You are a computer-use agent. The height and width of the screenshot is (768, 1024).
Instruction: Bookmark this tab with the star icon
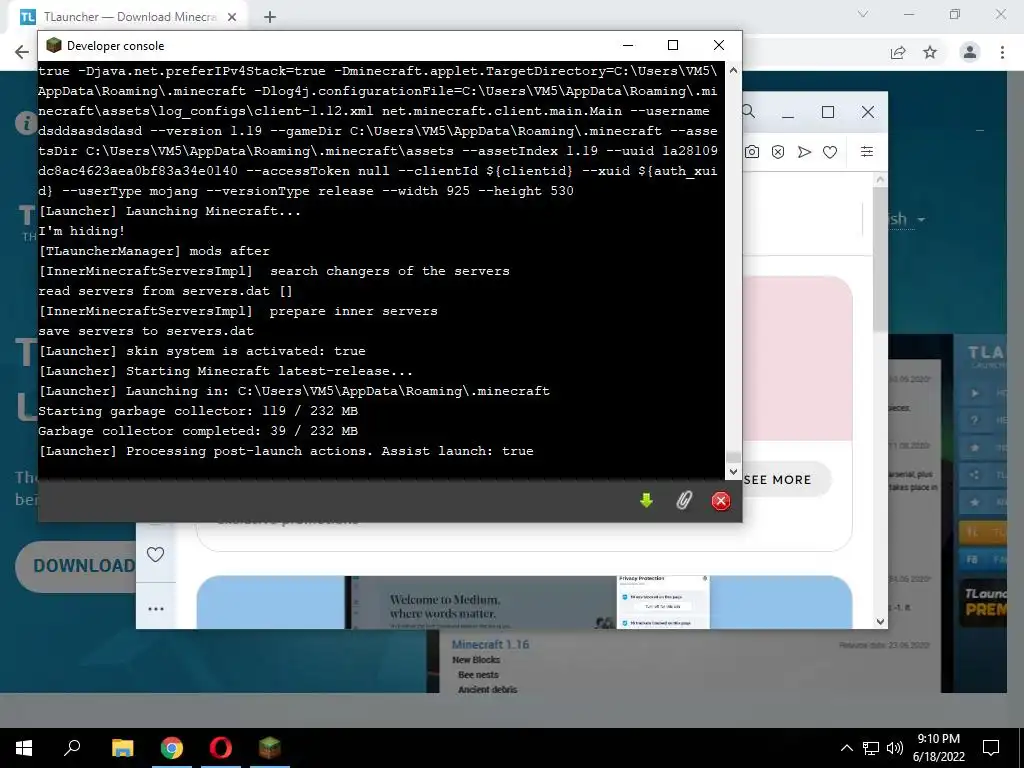930,52
